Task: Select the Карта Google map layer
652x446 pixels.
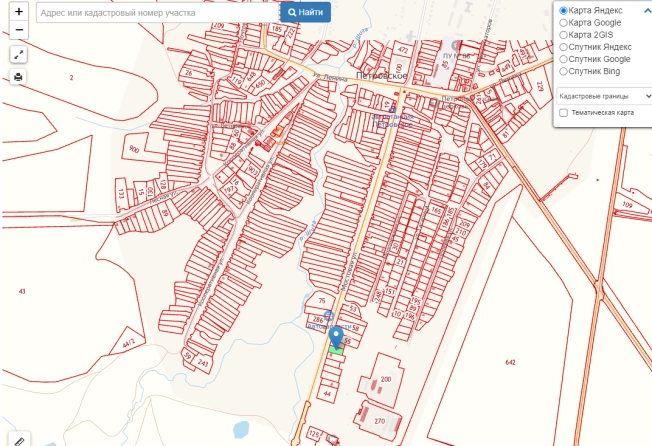Action: click(x=564, y=22)
